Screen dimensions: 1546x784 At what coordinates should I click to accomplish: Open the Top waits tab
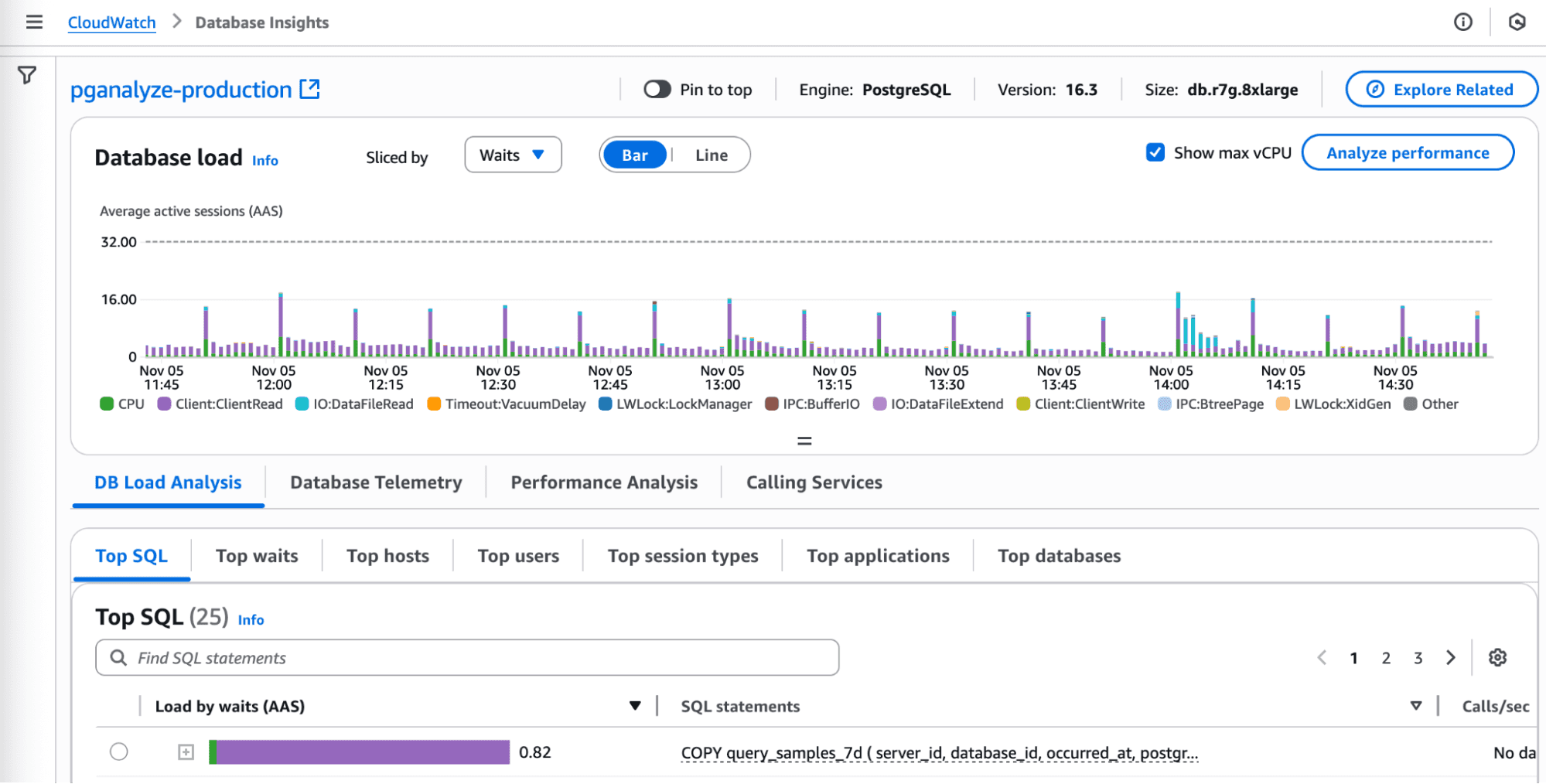click(257, 556)
